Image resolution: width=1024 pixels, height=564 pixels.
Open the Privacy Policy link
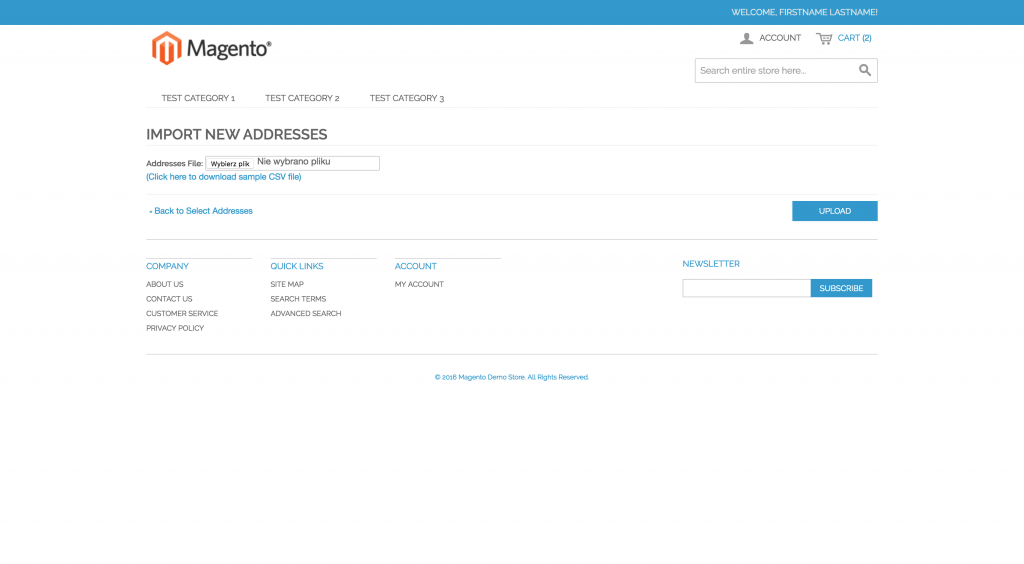pos(175,328)
